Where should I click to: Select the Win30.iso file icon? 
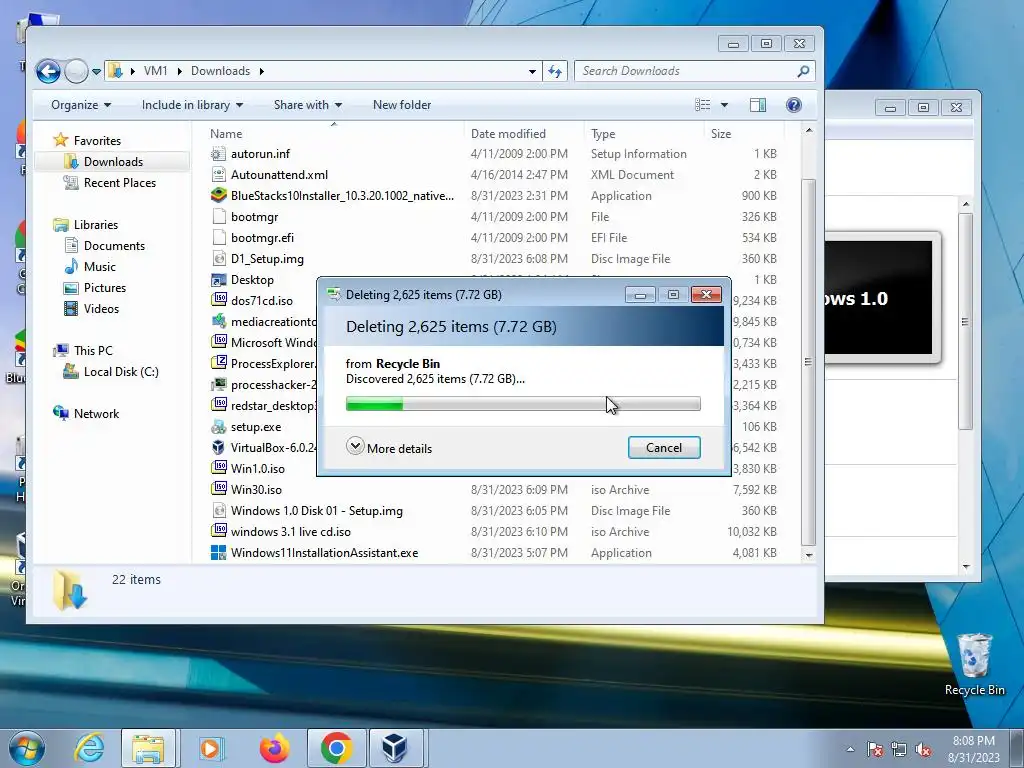[219, 490]
